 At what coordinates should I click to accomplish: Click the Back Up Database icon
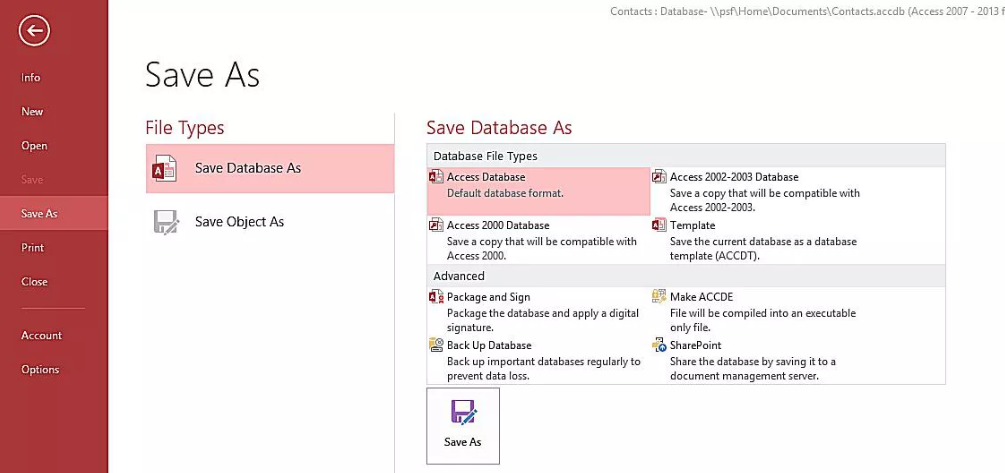pyautogui.click(x=436, y=345)
